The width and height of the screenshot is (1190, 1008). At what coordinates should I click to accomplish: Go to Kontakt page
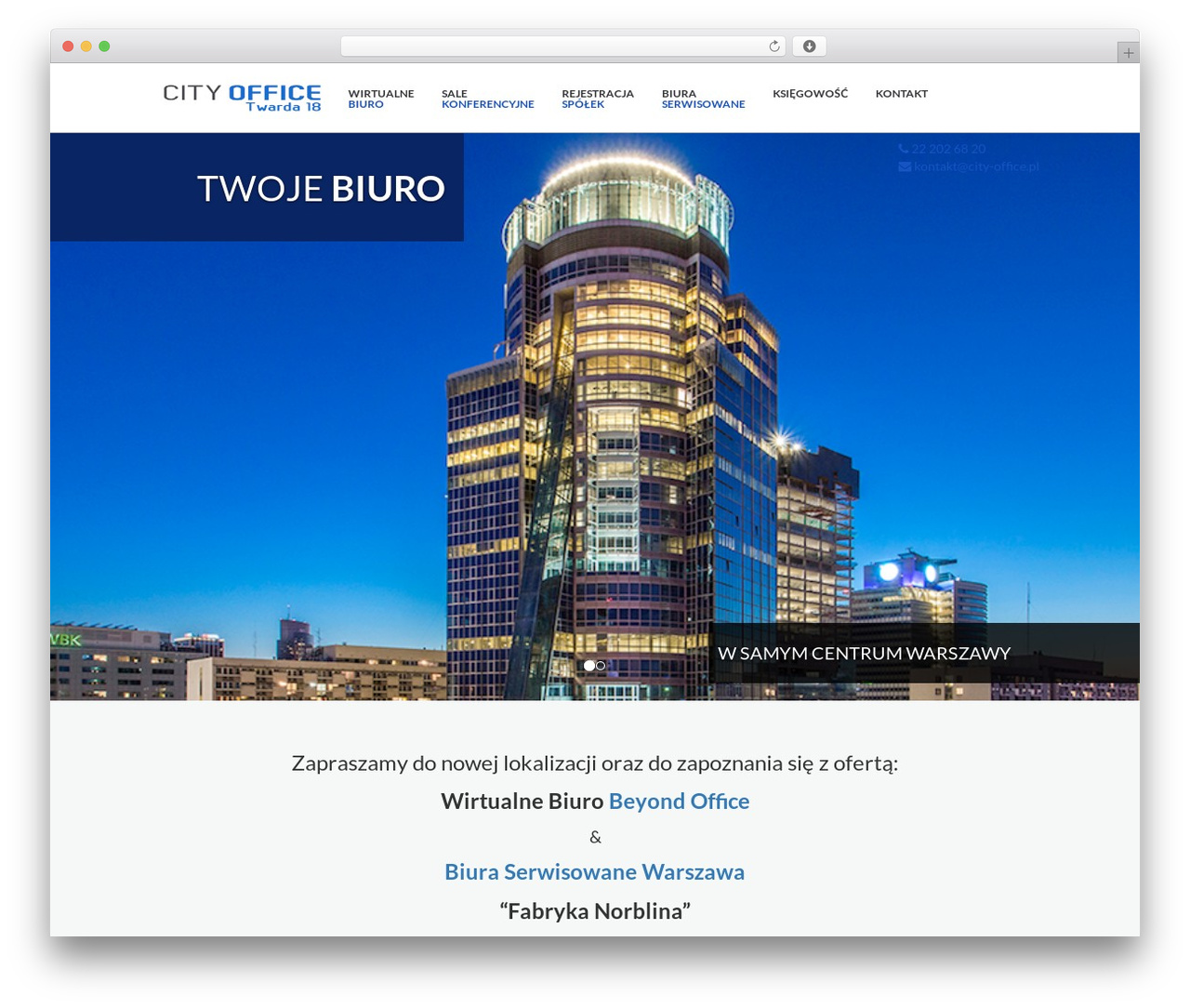pos(902,93)
